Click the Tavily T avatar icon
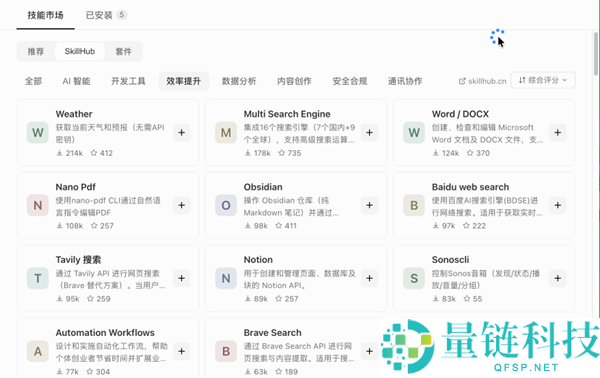The image size is (600, 378). click(x=38, y=278)
